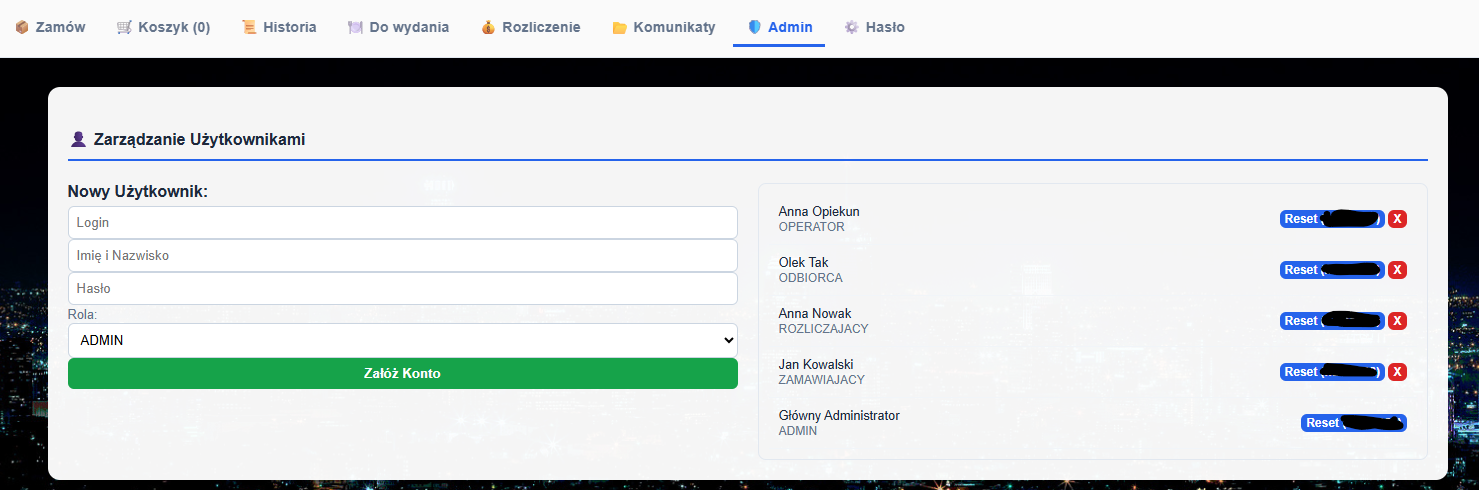Delete user Jan Kowalski with X

(x=1397, y=372)
